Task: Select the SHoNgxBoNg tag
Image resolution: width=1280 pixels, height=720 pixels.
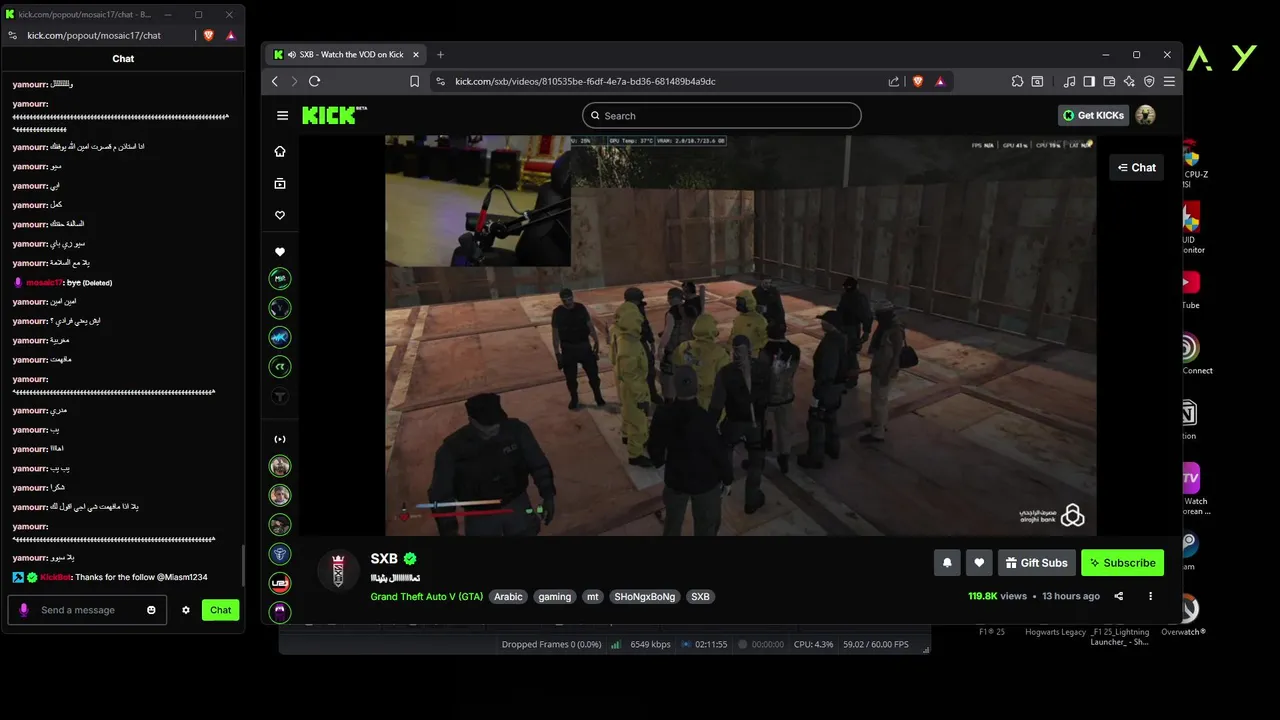Action: (x=645, y=597)
